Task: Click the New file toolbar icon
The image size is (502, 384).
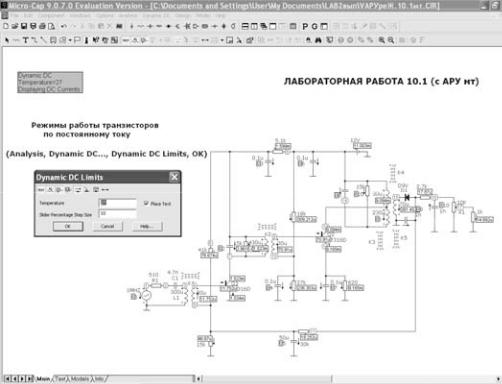Action: pos(6,26)
